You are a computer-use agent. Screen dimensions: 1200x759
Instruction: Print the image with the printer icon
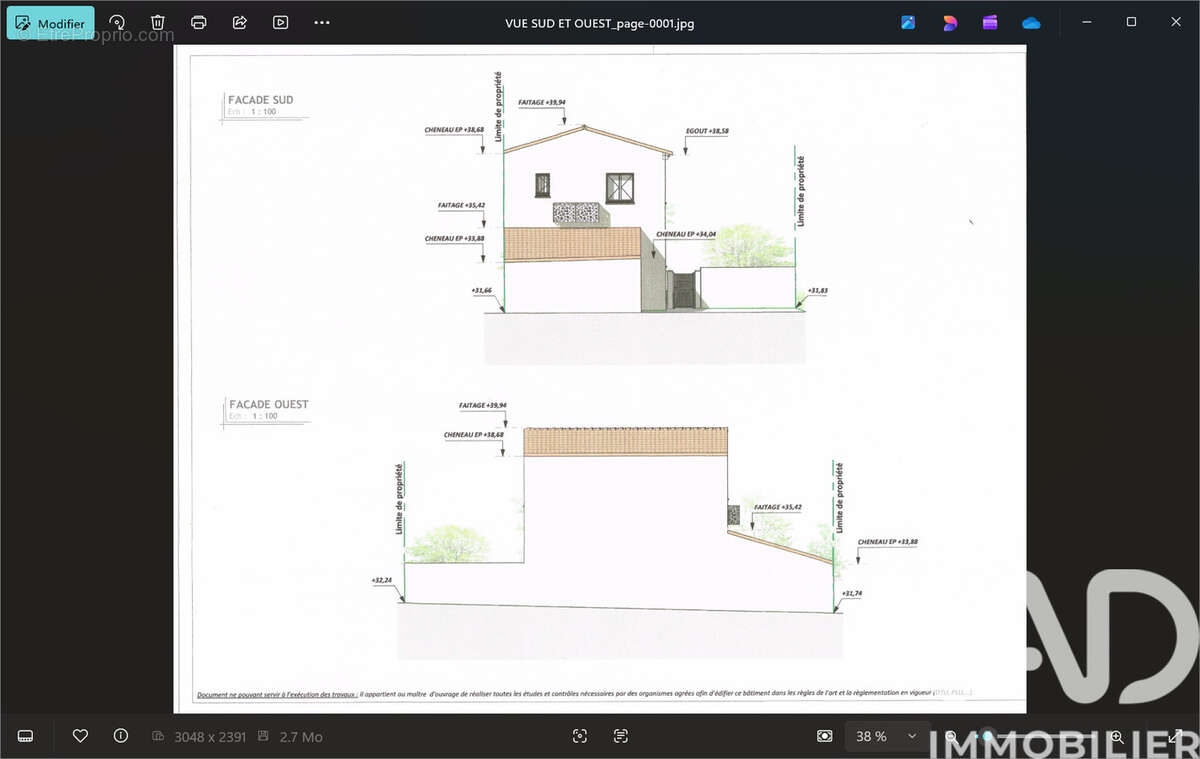199,22
